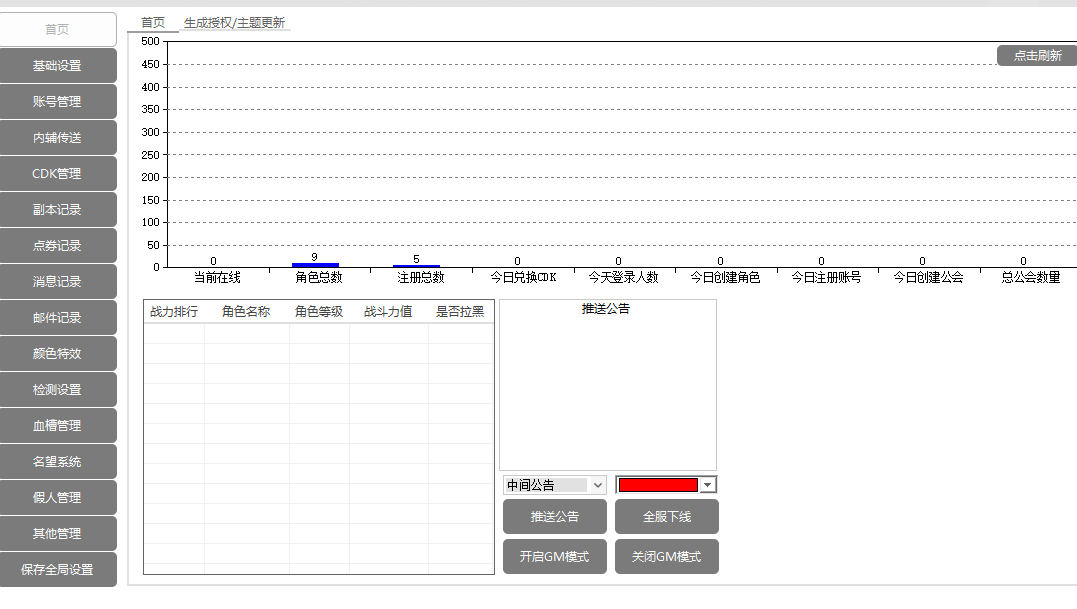Open 血槽管理 settings

pos(58,426)
